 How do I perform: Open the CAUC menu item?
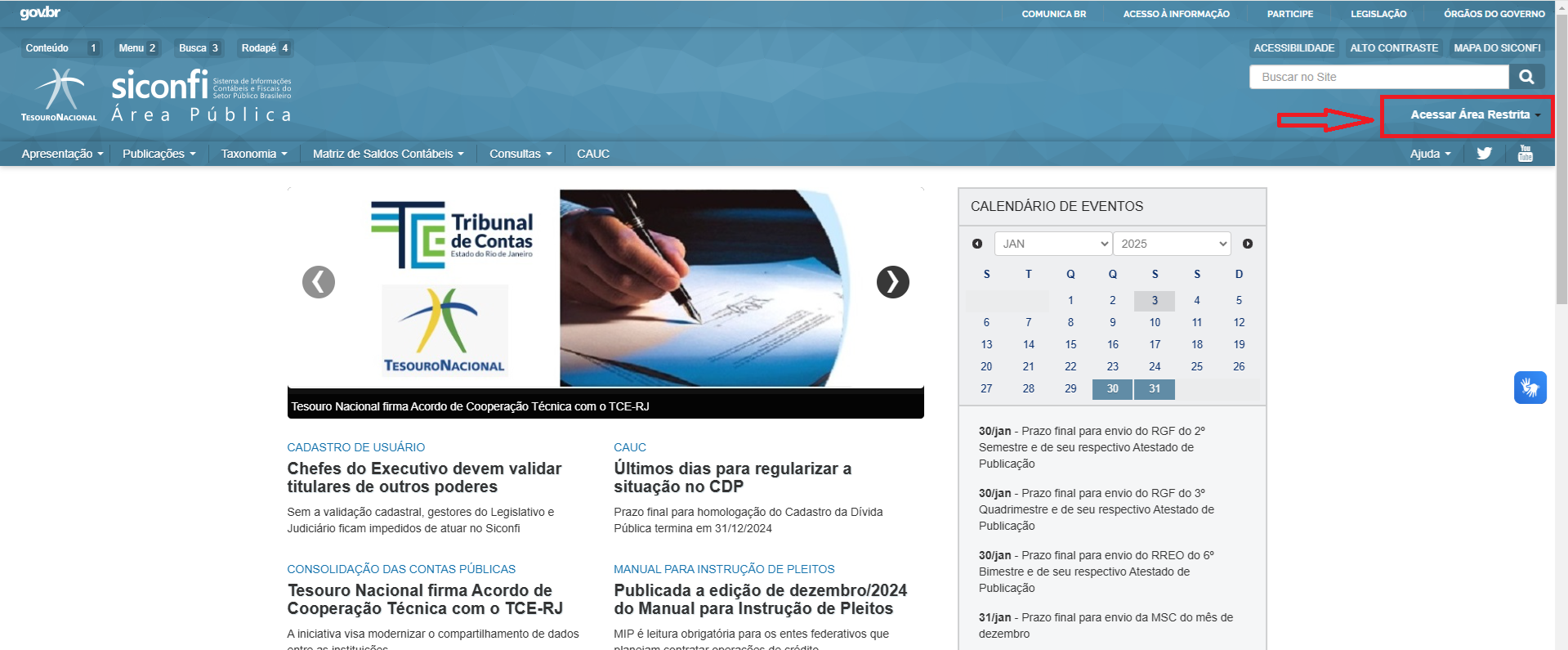coord(593,154)
